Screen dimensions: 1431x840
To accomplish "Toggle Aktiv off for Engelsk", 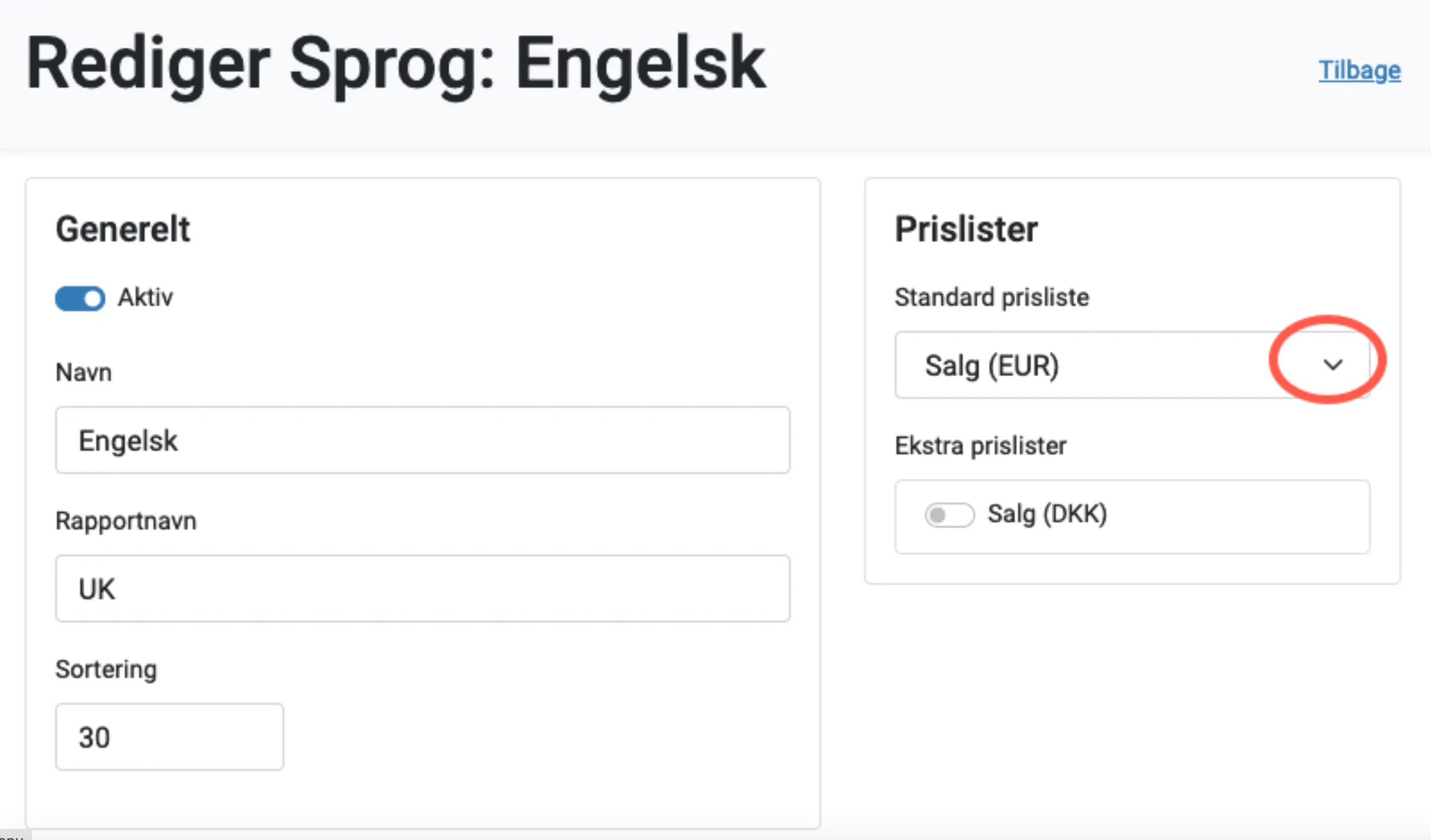I will [80, 298].
